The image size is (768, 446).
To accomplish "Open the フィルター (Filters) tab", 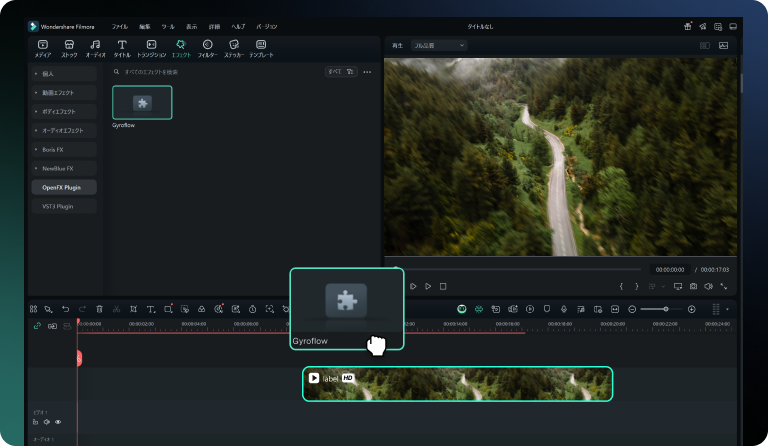I will point(208,49).
